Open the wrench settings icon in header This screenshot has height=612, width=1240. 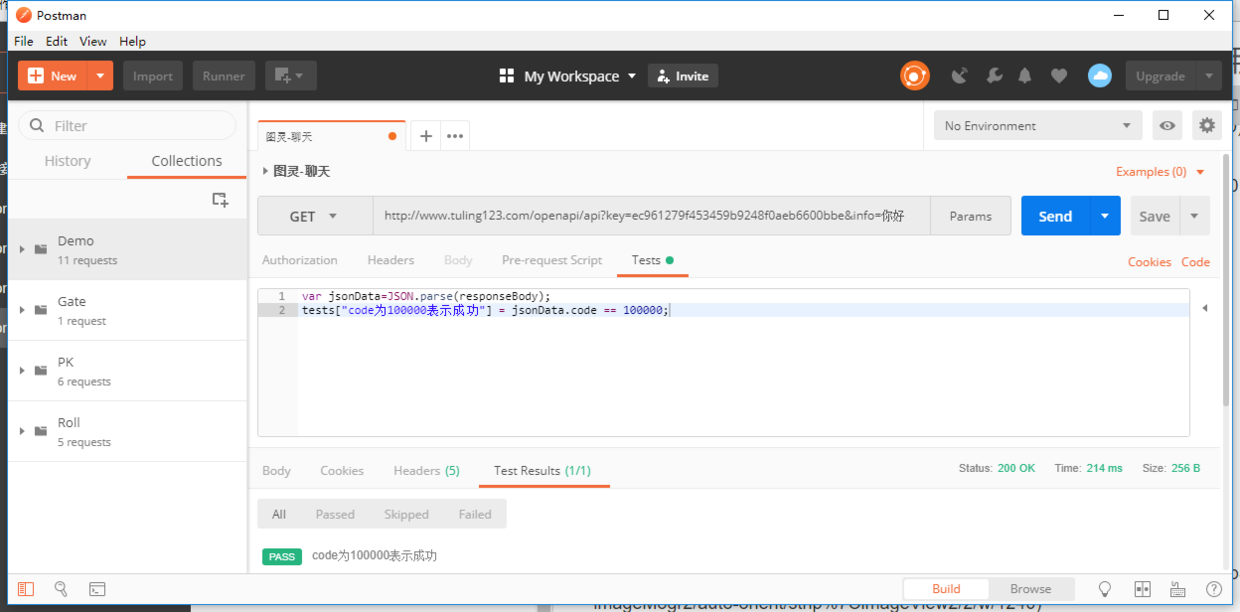tap(994, 76)
